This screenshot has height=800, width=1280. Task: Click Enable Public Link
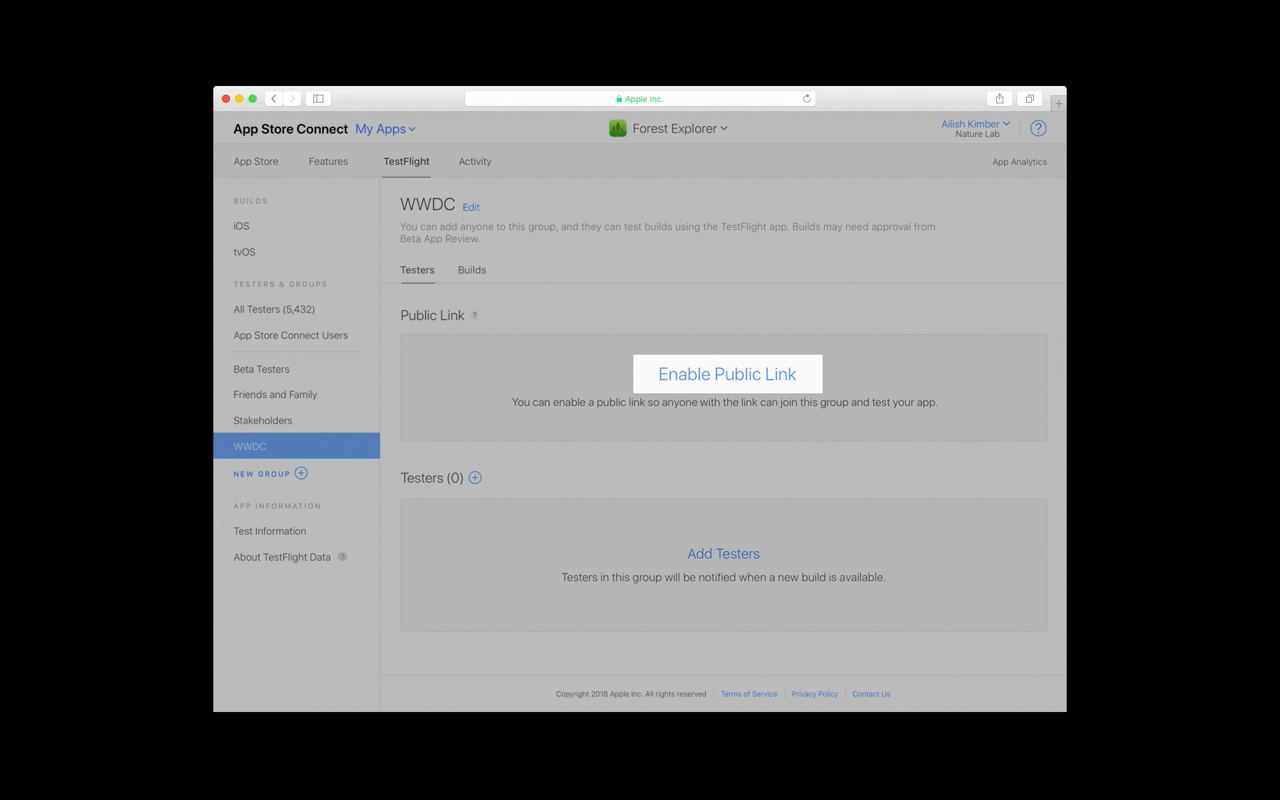[727, 374]
